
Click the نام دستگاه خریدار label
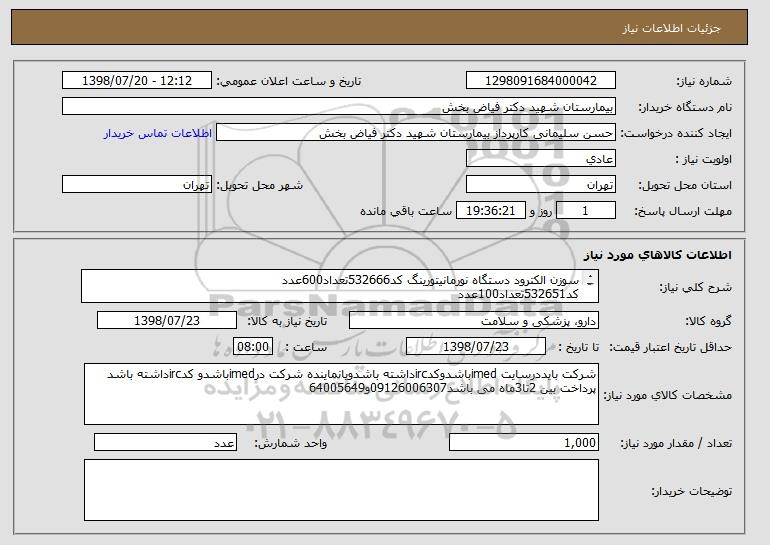pos(685,108)
